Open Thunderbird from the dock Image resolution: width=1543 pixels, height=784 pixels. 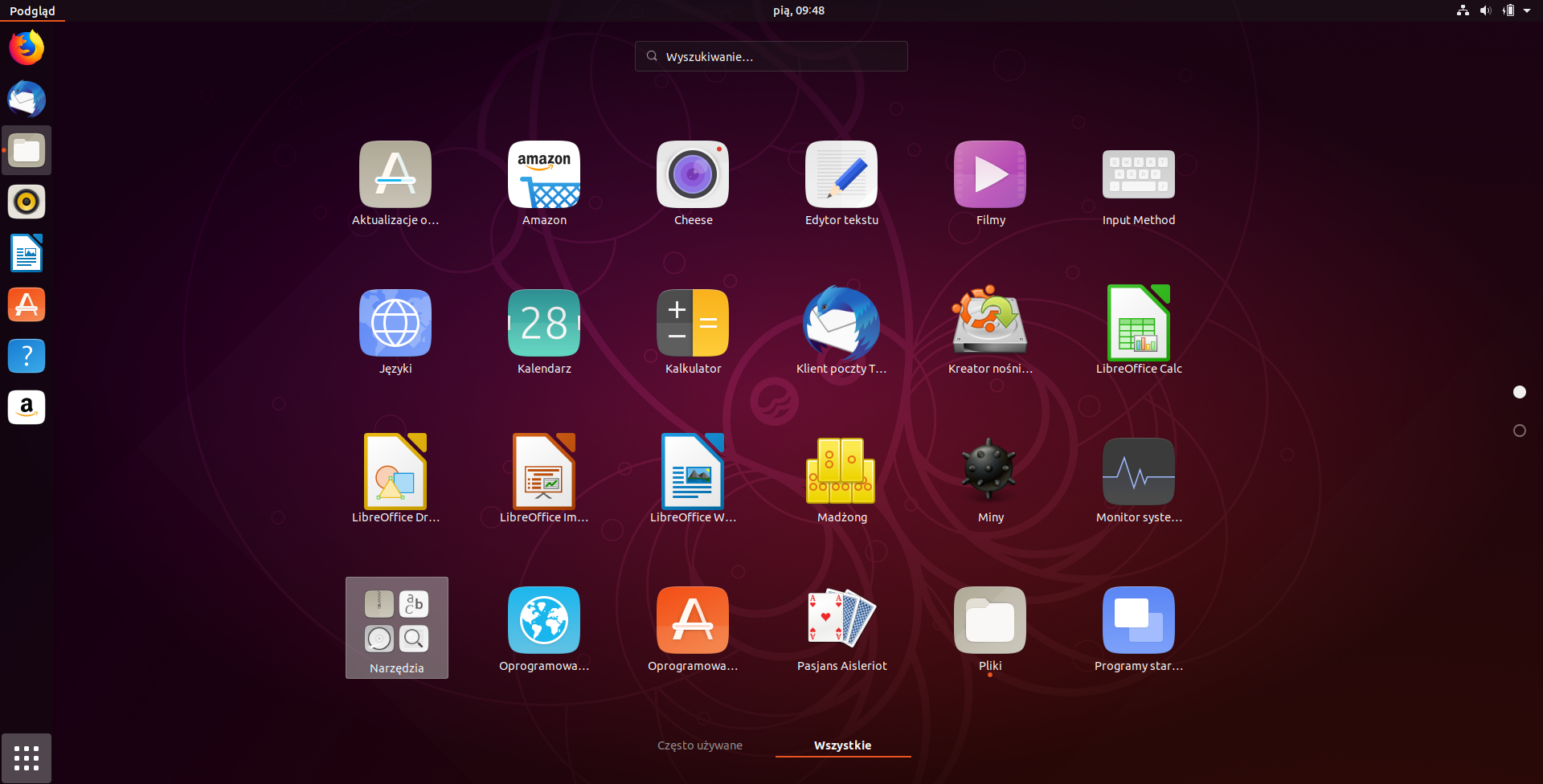pyautogui.click(x=27, y=99)
